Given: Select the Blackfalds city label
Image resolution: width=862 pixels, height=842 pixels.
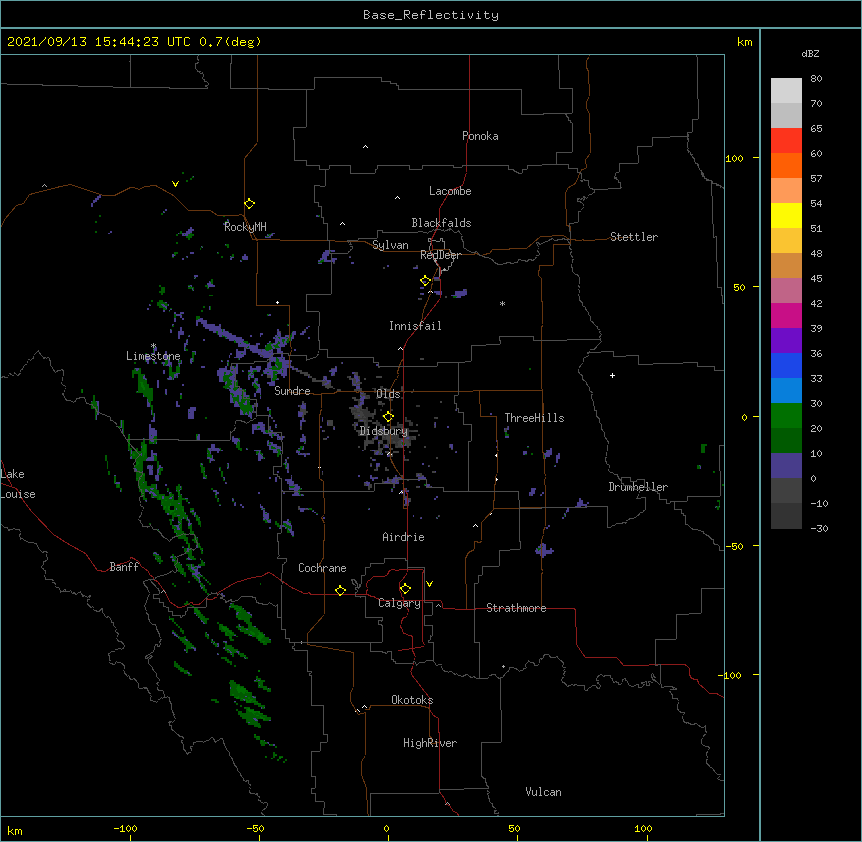Looking at the screenshot, I should click(x=441, y=223).
